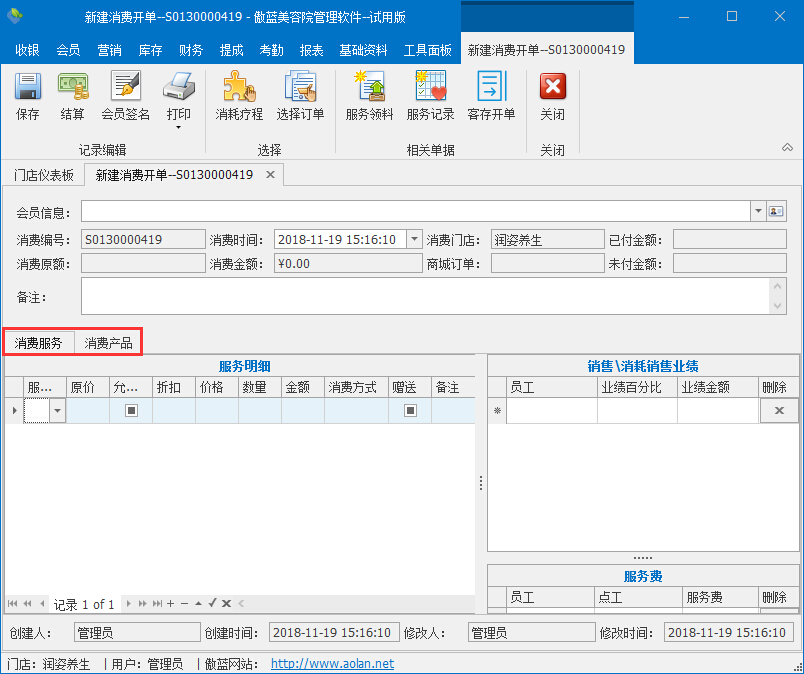Click the 点工 column header
Viewport: 804px width, 674px height.
tap(638, 597)
